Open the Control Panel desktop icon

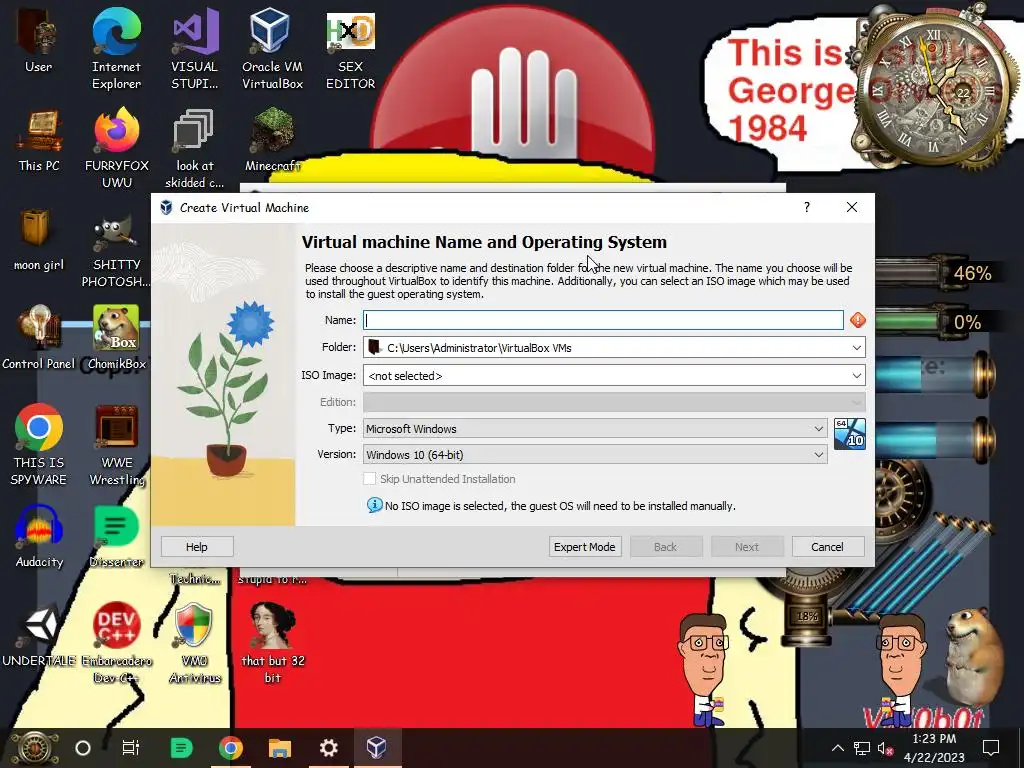pos(39,338)
